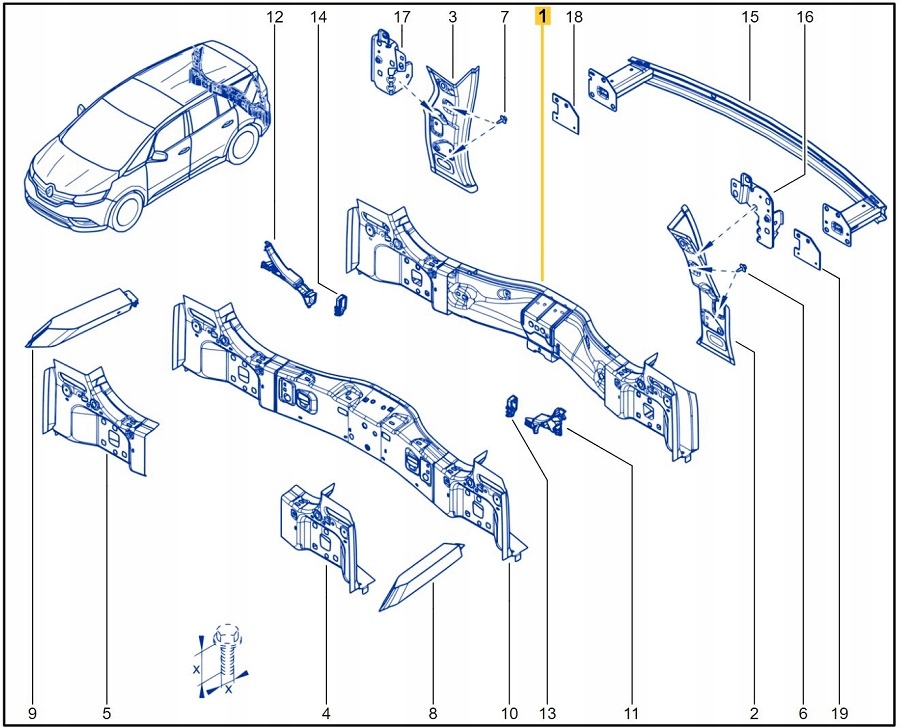Select highlighted part number 1 label
Image resolution: width=900 pixels, height=728 pixels.
(542, 16)
